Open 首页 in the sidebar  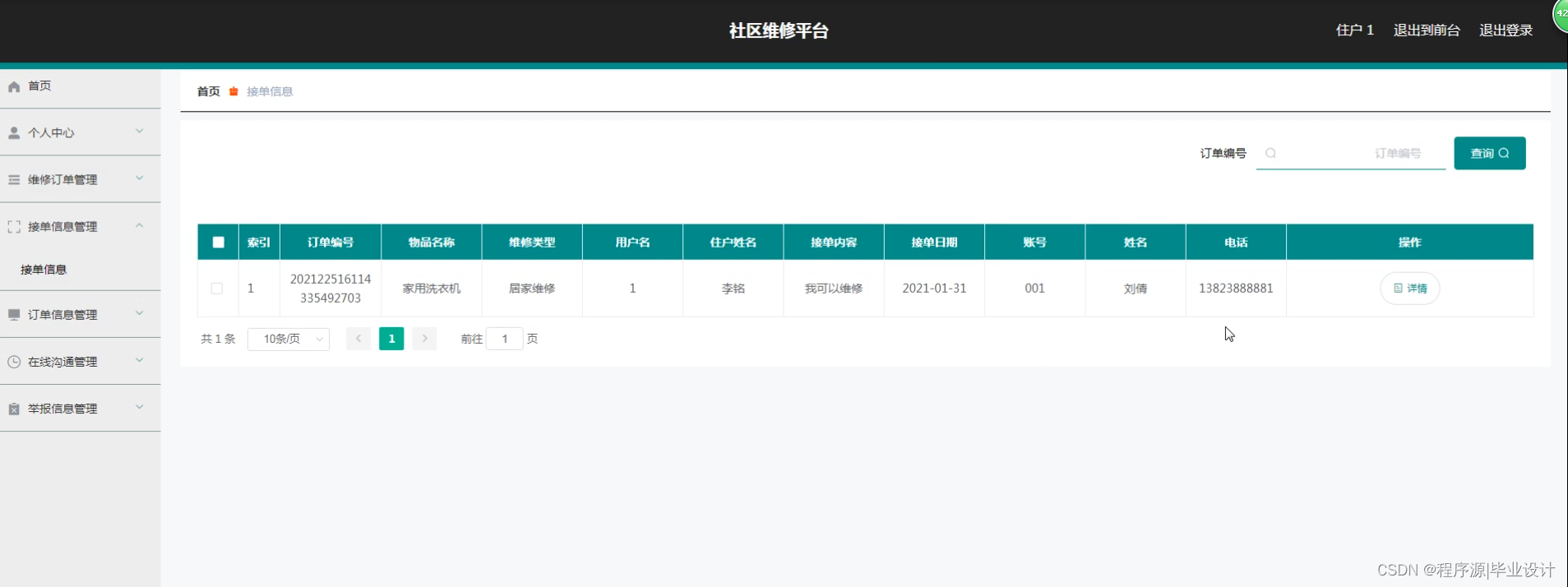coord(80,86)
